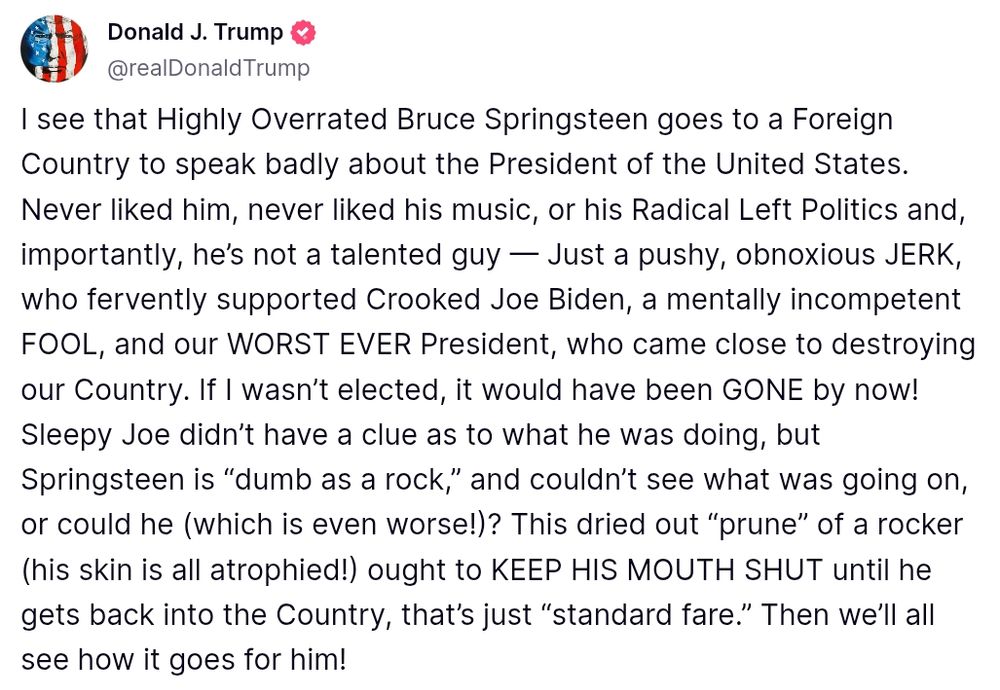Click the capitalized word "FOOL"
This screenshot has width=1000, height=690.
[x=59, y=344]
